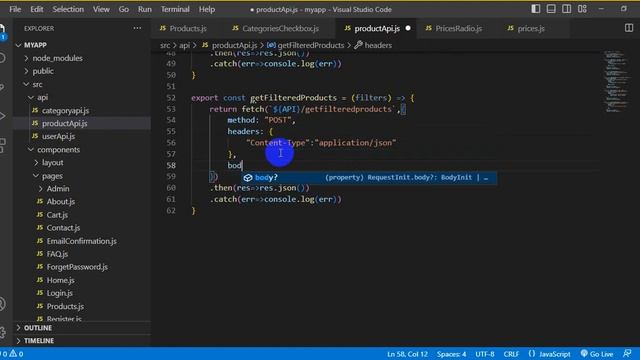The width and height of the screenshot is (640, 360).
Task: Open Run and Debug activity icon
Action: click(x=2, y=116)
